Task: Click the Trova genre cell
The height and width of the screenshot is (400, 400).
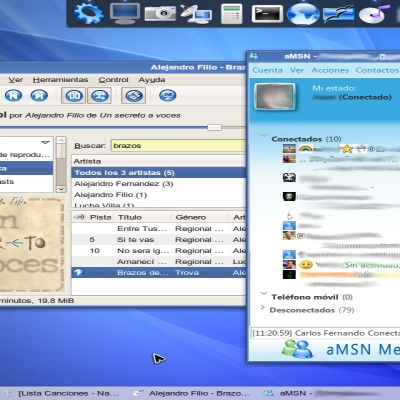Action: [187, 273]
